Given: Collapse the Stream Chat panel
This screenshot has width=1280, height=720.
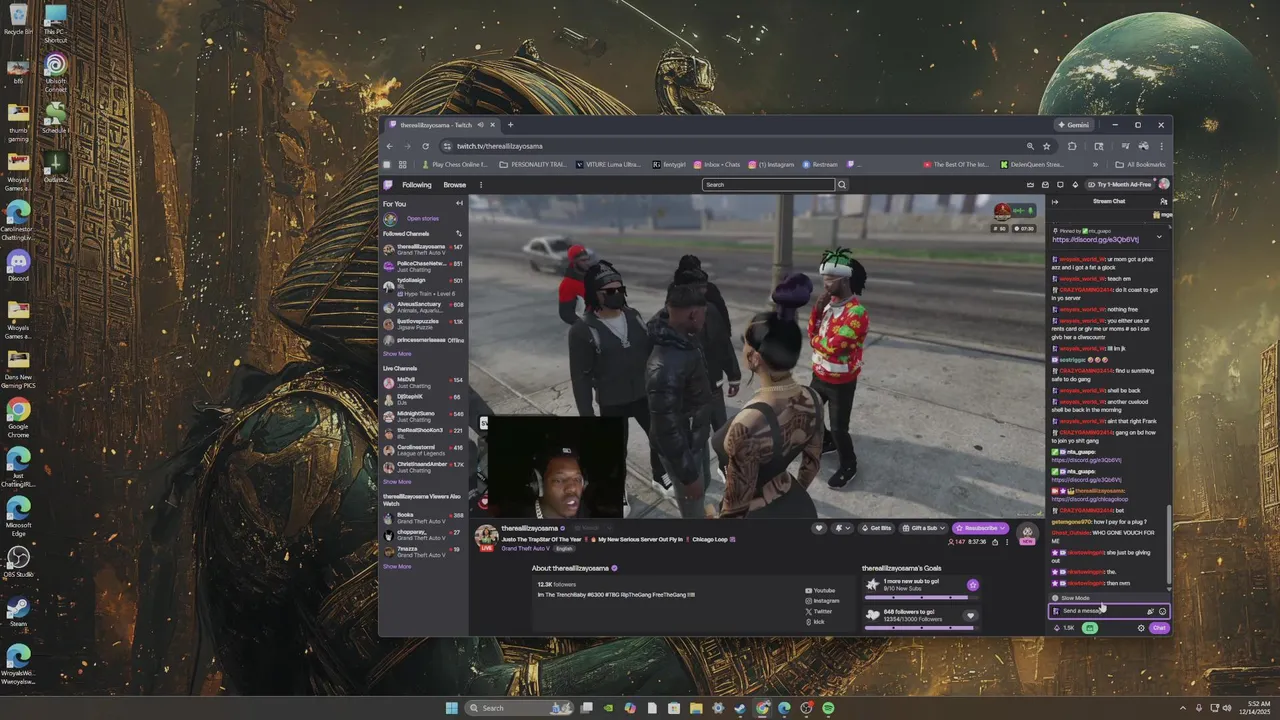Looking at the screenshot, I should point(1054,202).
